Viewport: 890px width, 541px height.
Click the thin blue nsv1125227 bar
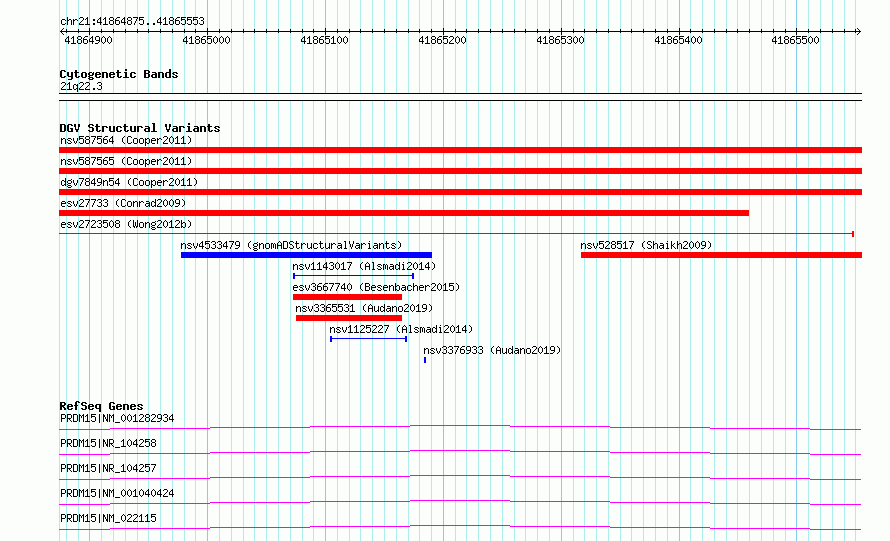368,339
